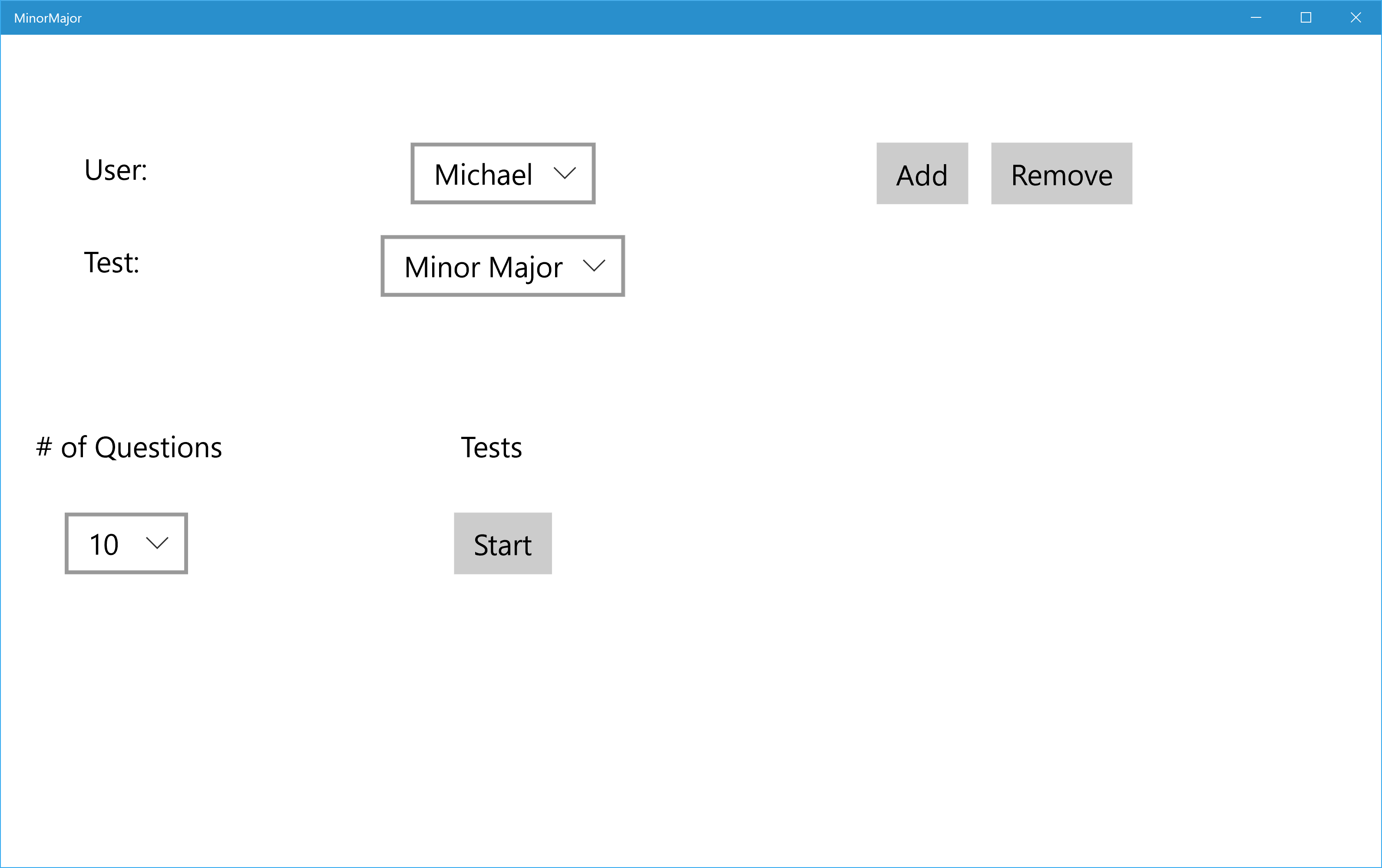Expand the Test combo box Minor Major
The width and height of the screenshot is (1382, 868).
tap(502, 266)
